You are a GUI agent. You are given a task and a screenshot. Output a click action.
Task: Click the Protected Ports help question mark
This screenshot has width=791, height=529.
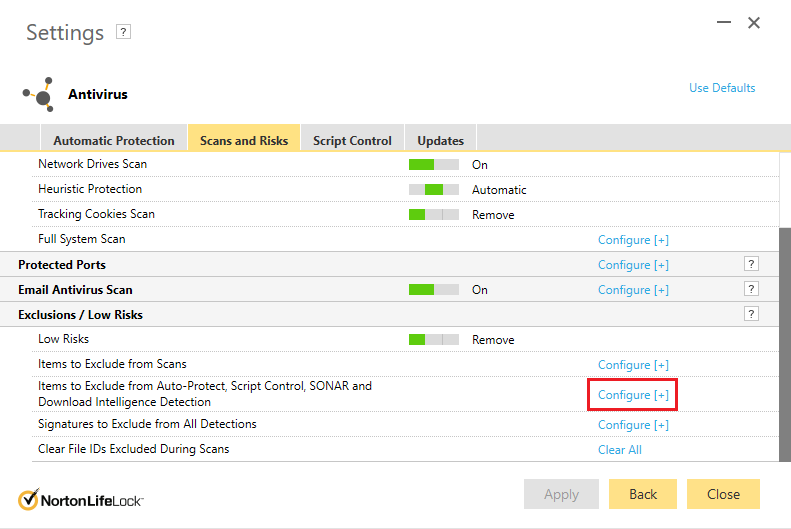coord(751,264)
